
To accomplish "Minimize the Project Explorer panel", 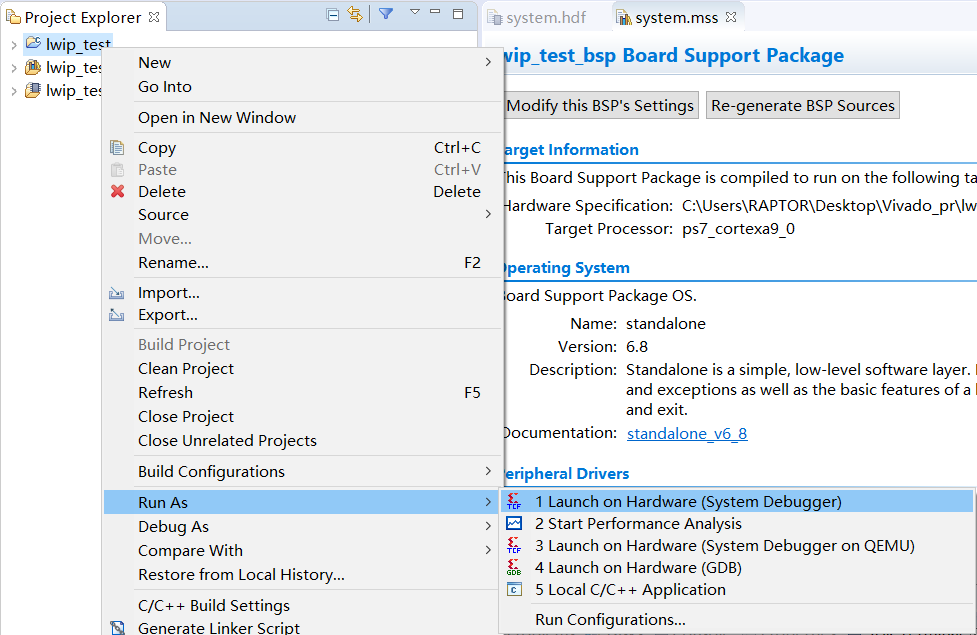I will 435,12.
